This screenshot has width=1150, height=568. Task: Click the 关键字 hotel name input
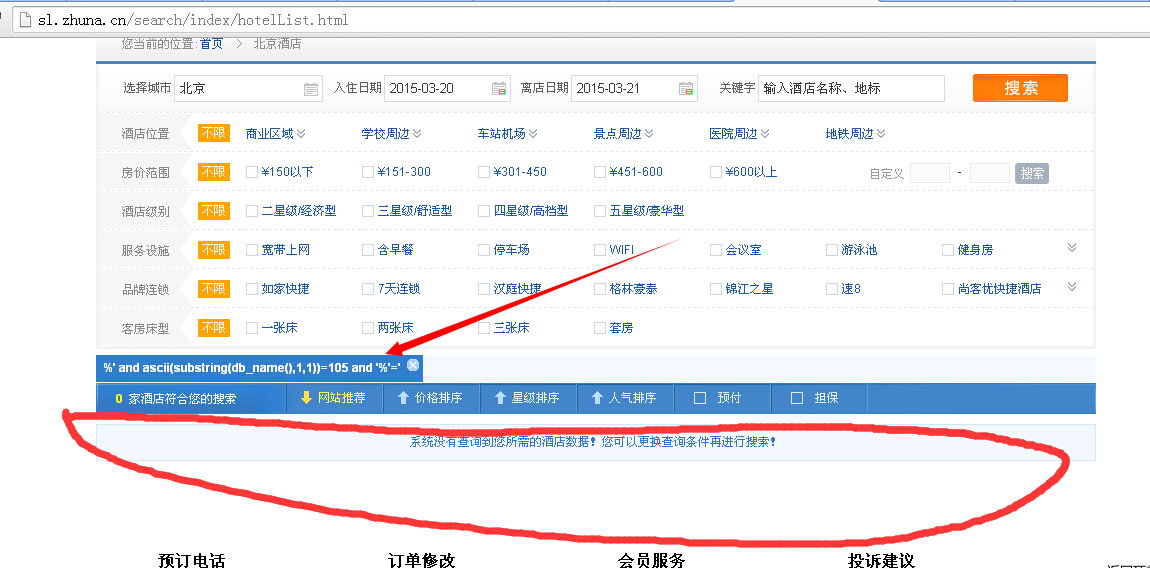[851, 89]
